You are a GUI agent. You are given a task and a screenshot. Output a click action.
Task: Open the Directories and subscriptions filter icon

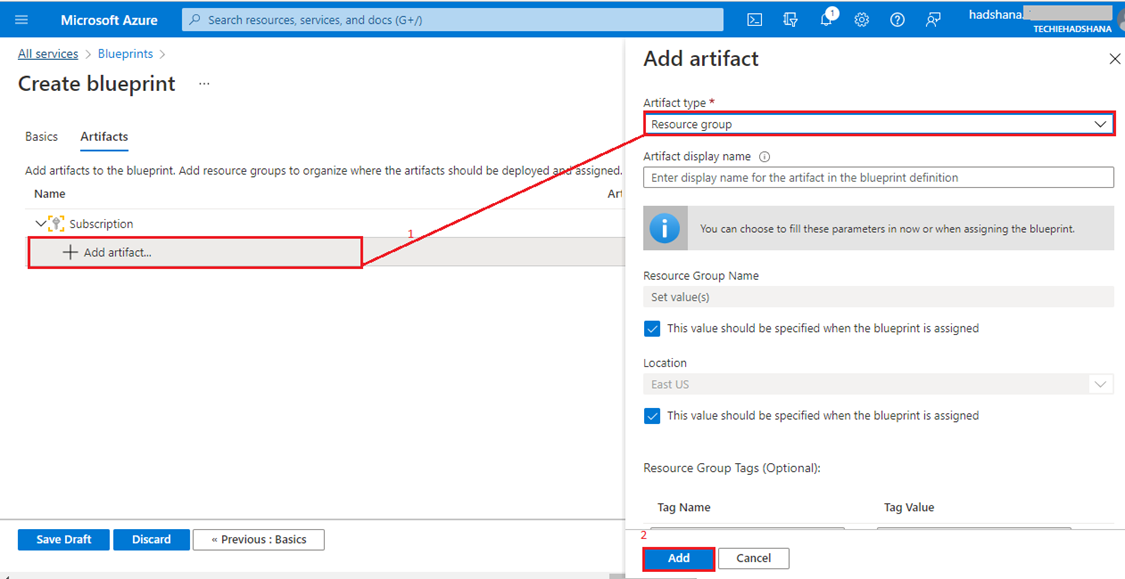(x=790, y=19)
